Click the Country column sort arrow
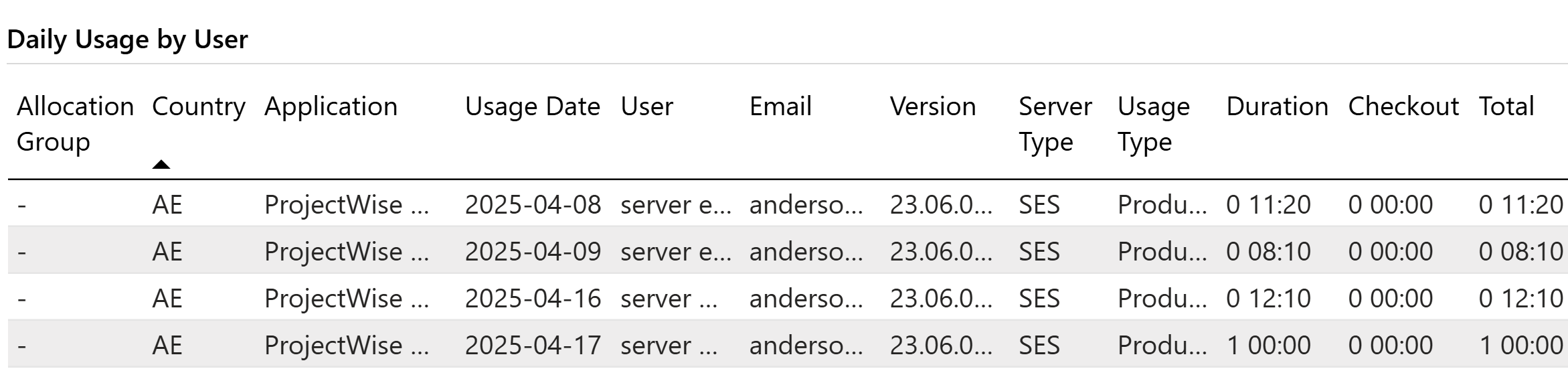 [161, 165]
